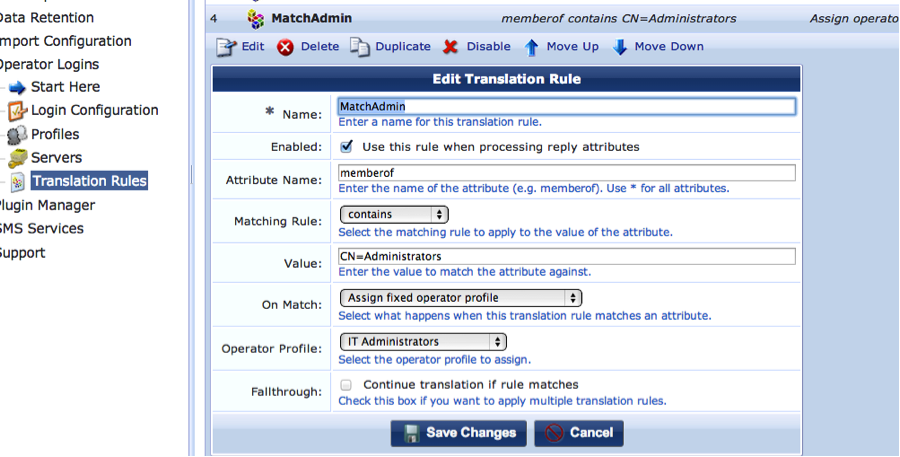
Task: Uncheck the Enabled rule checkbox
Action: [x=346, y=147]
